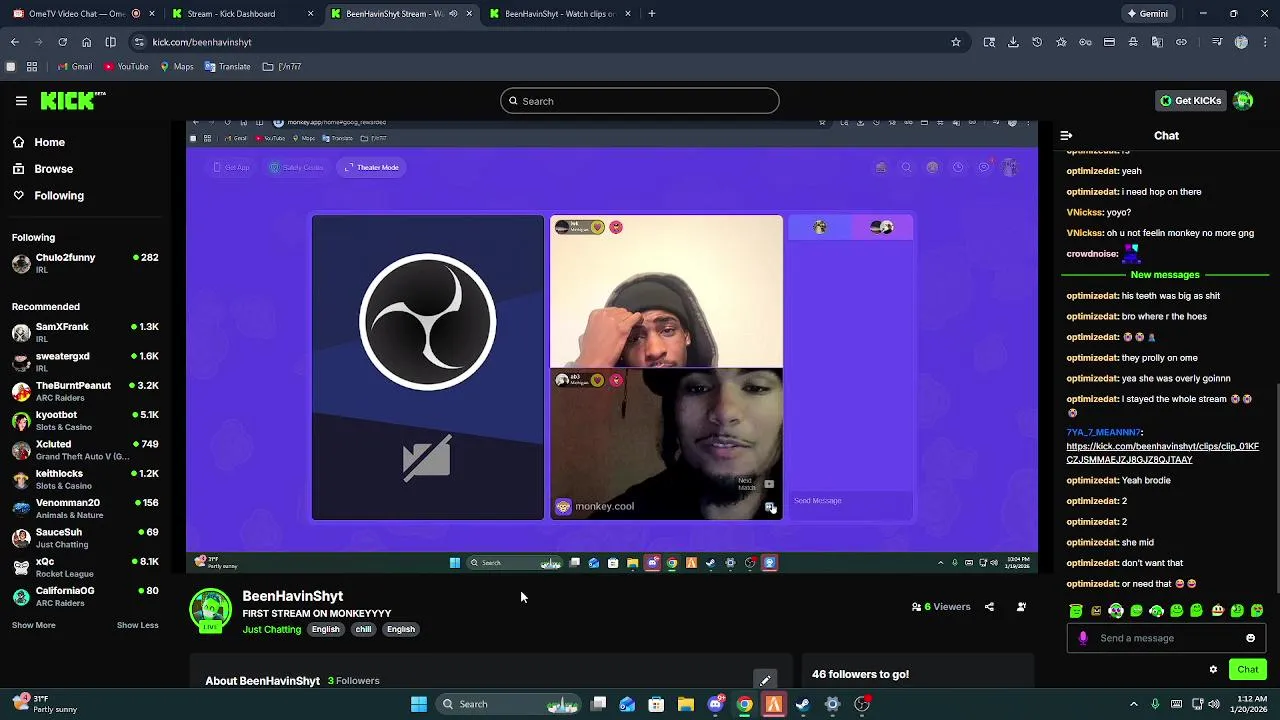The image size is (1280, 720).
Task: Open the Chulo2funny channel
Action: pos(85,263)
